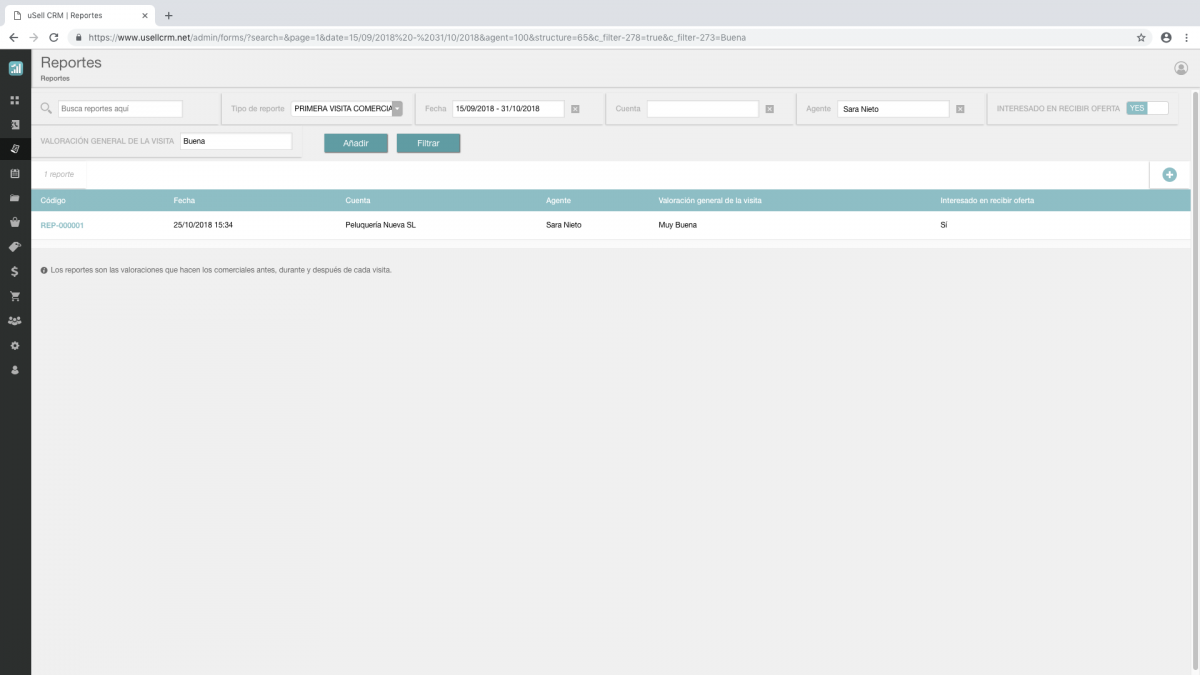Viewport: 1200px width, 675px height.
Task: Click the Reportes tag icon in sidebar
Action: (14, 148)
